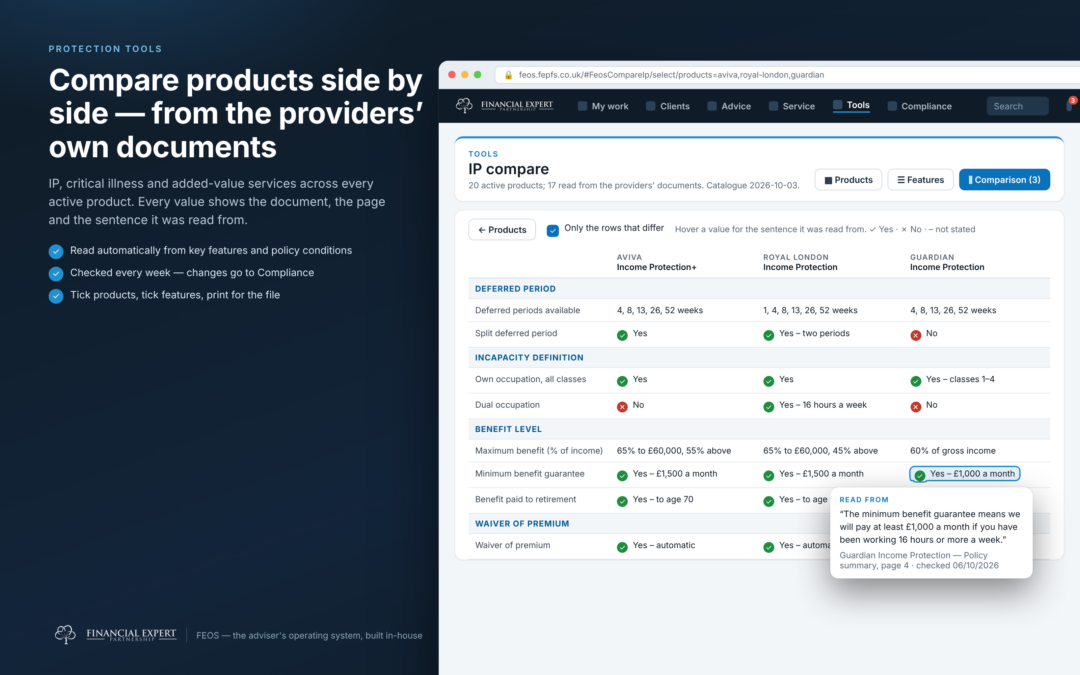Click green tick for Royal London minimum benefit guarantee
Viewport: 1080px width, 675px height.
tap(769, 475)
